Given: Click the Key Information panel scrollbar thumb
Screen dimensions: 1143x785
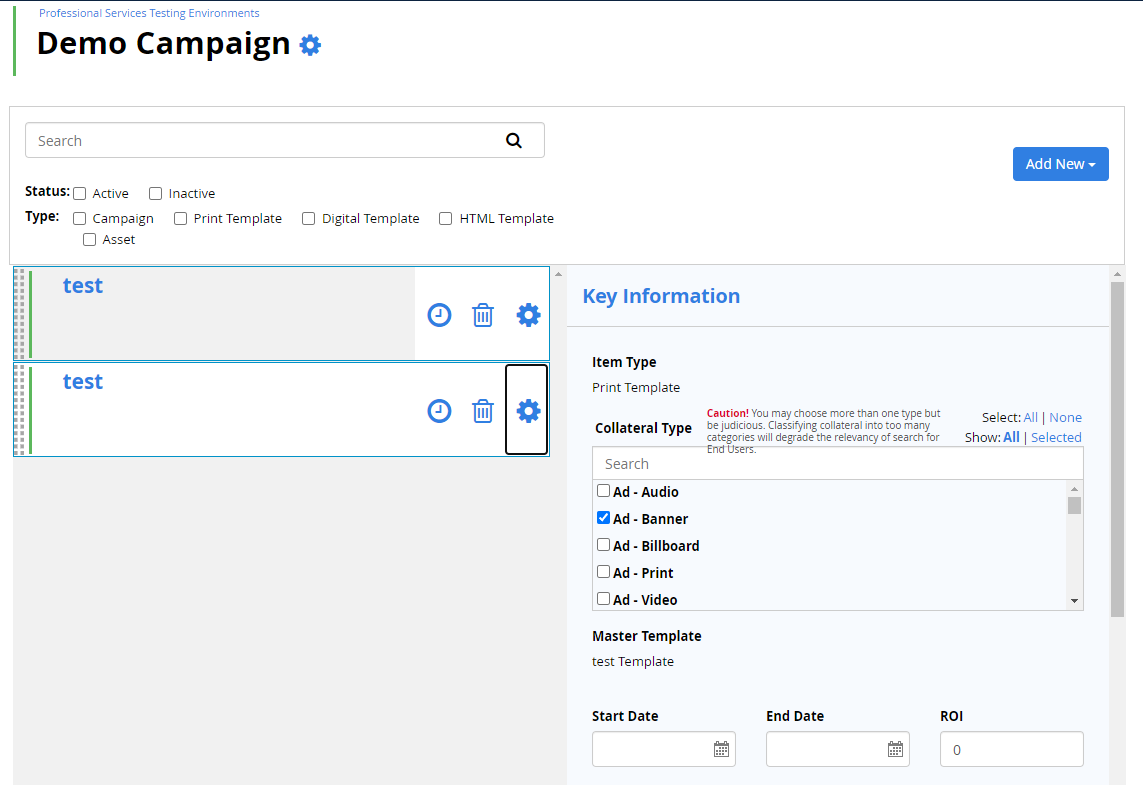Looking at the screenshot, I should click(x=1117, y=449).
